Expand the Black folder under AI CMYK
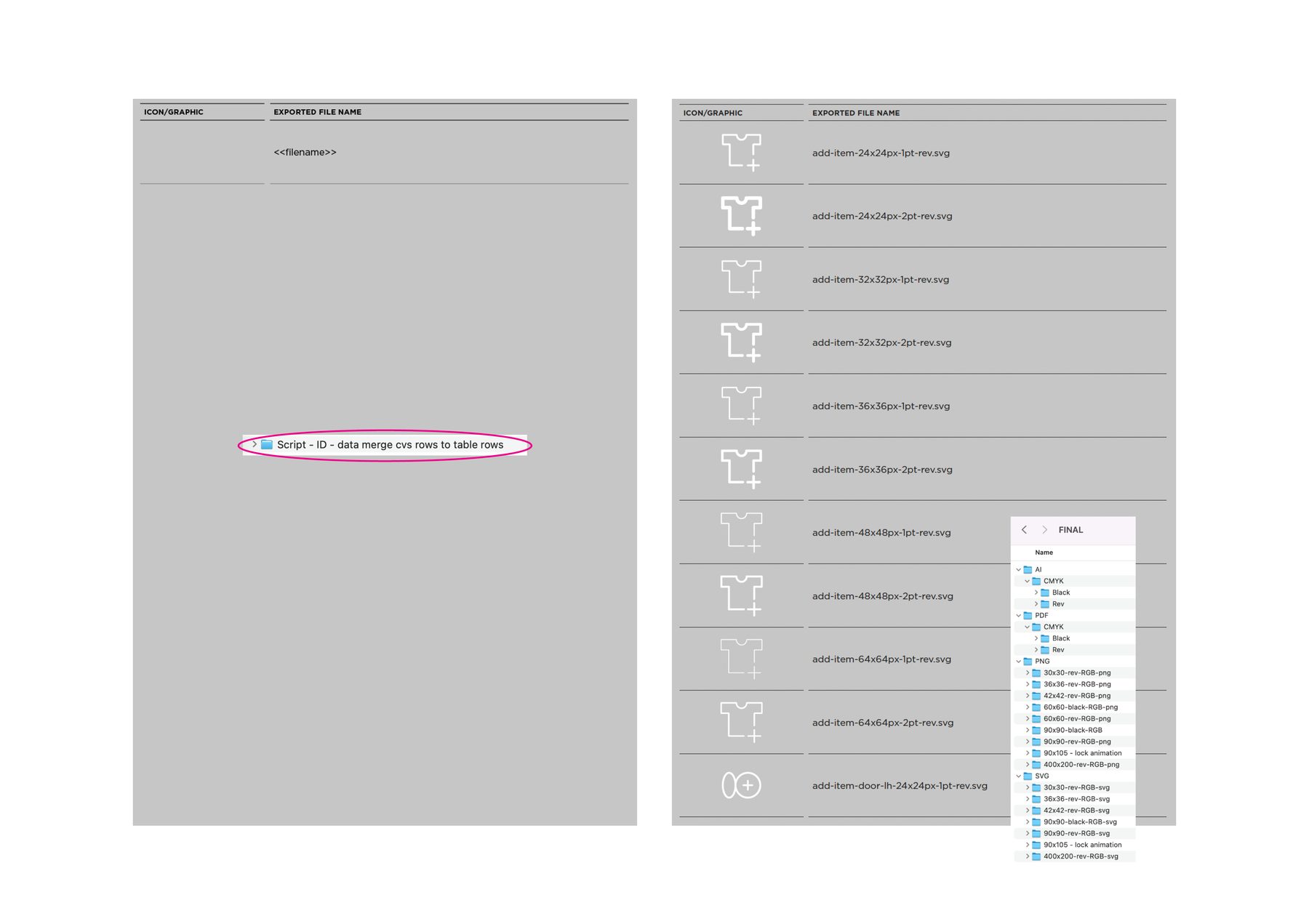1309x924 pixels. (x=1036, y=592)
